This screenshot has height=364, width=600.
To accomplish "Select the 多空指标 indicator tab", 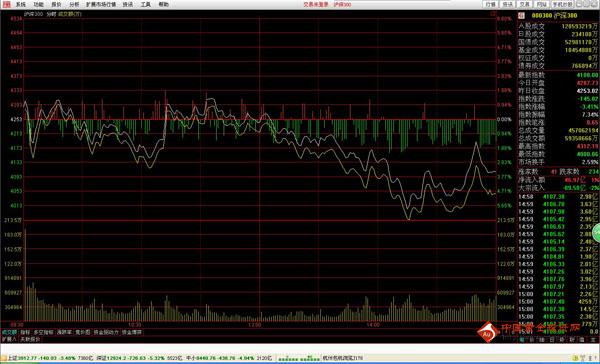I will coord(44,332).
